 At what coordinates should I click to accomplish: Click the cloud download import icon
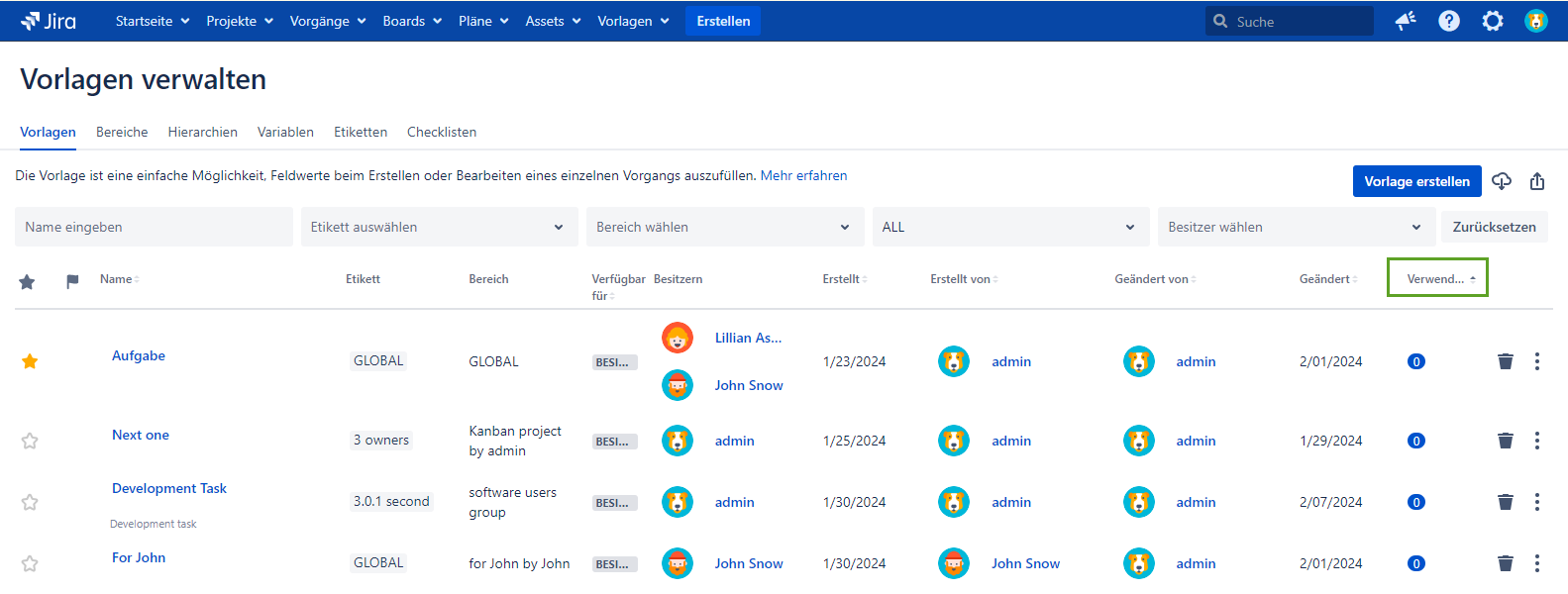(x=1502, y=181)
